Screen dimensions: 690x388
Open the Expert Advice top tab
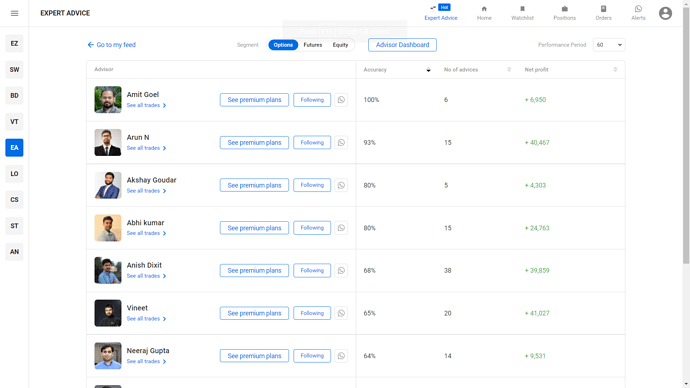coord(441,13)
